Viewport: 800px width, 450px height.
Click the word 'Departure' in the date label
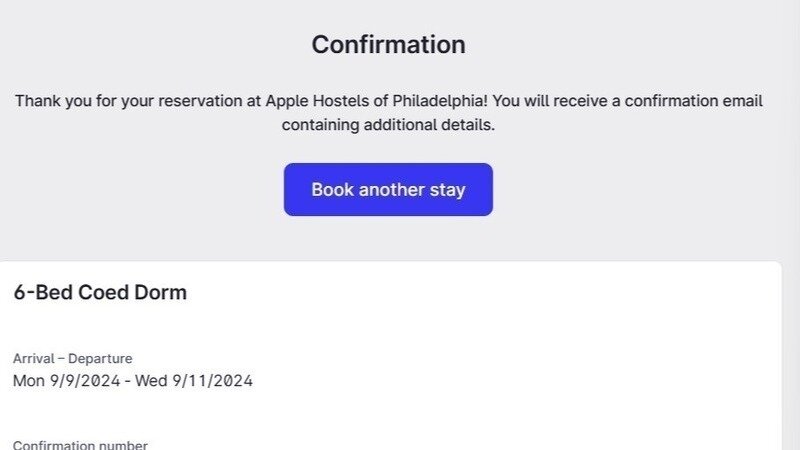tap(100, 358)
